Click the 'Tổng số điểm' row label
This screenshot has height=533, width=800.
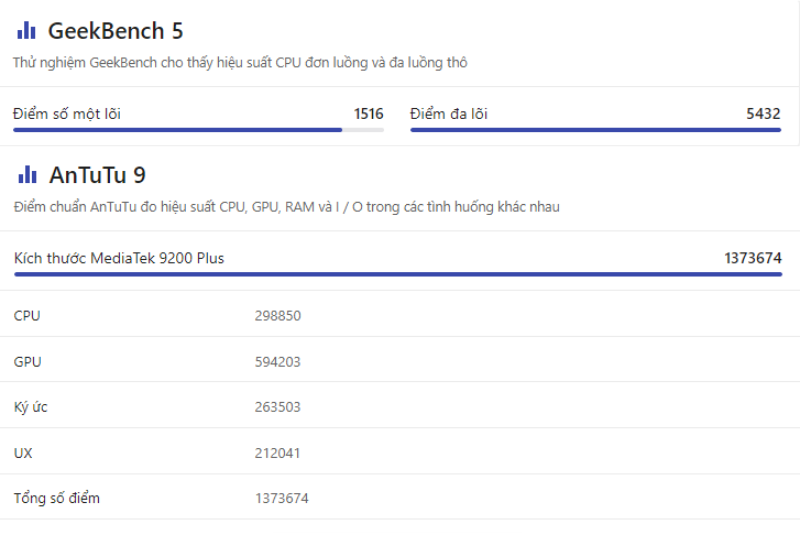pos(57,498)
